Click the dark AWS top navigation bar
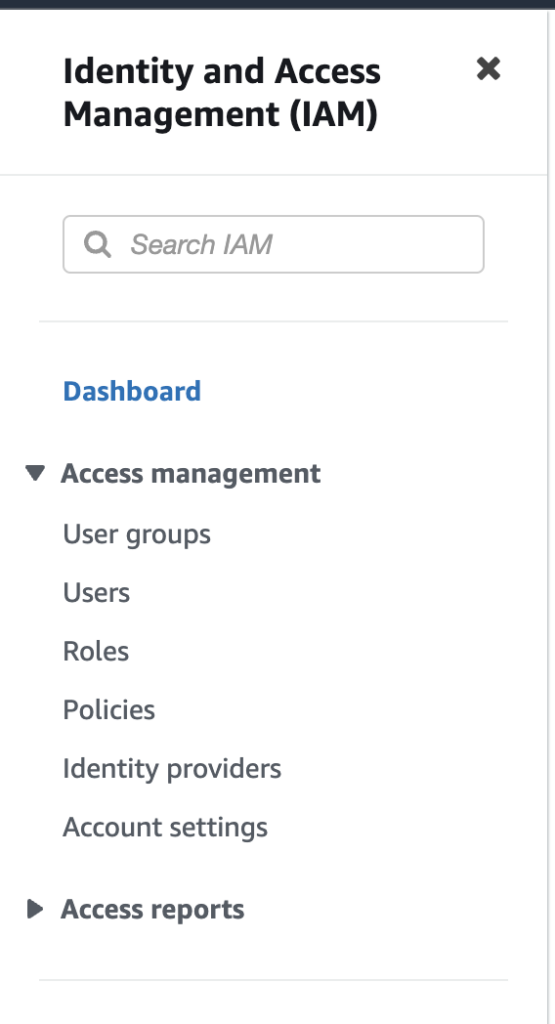The image size is (555, 1024). [x=278, y=4]
